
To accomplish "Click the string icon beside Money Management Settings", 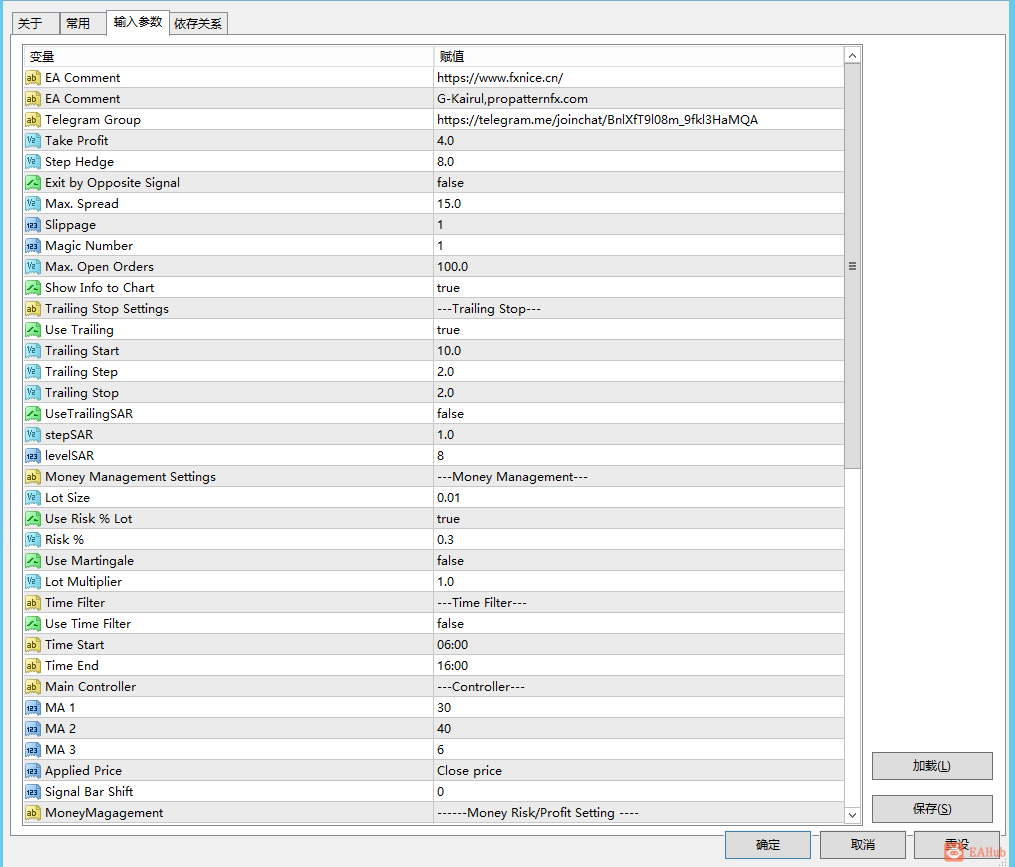I will pyautogui.click(x=32, y=477).
